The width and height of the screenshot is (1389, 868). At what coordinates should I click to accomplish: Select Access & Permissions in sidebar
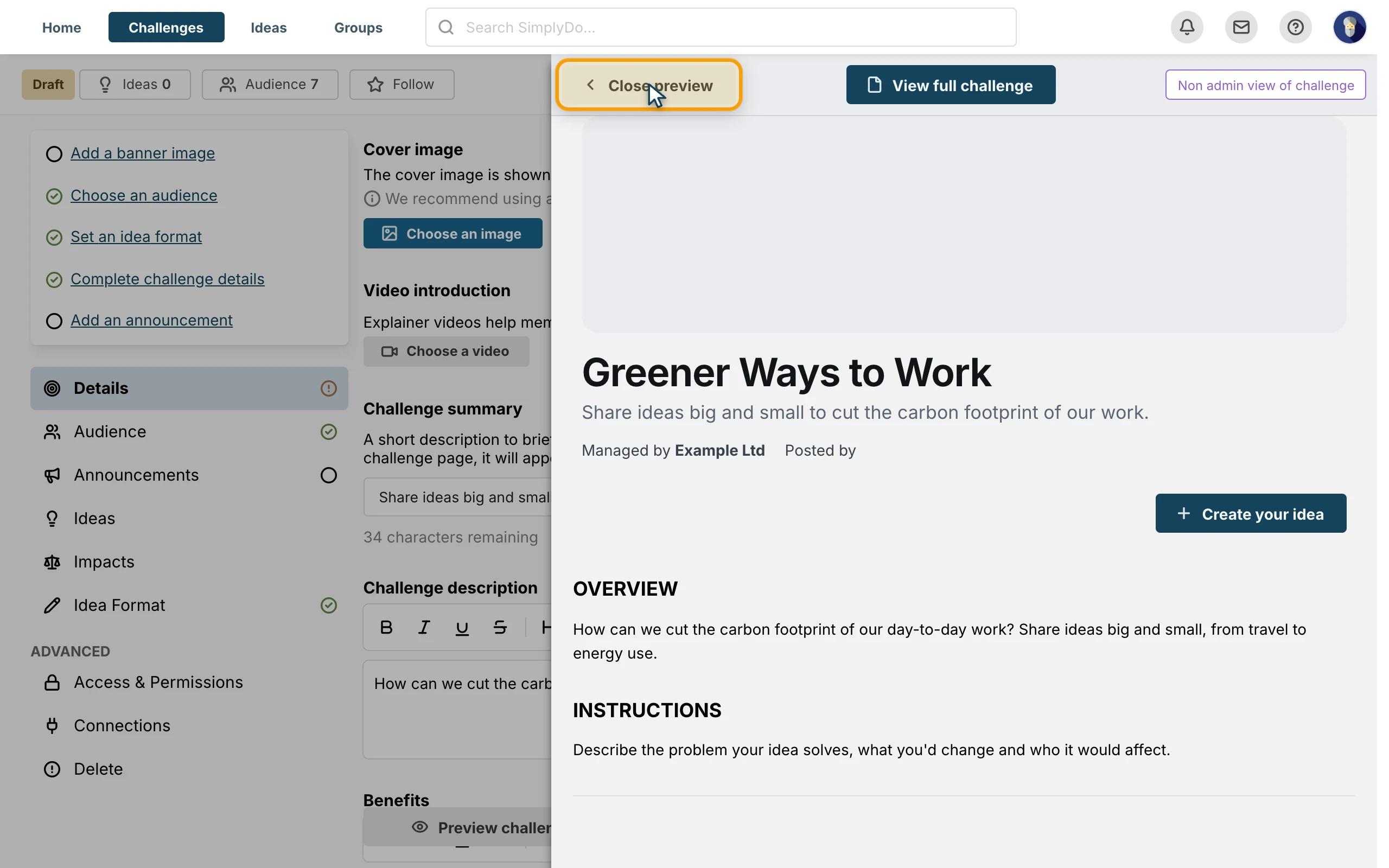click(189, 682)
